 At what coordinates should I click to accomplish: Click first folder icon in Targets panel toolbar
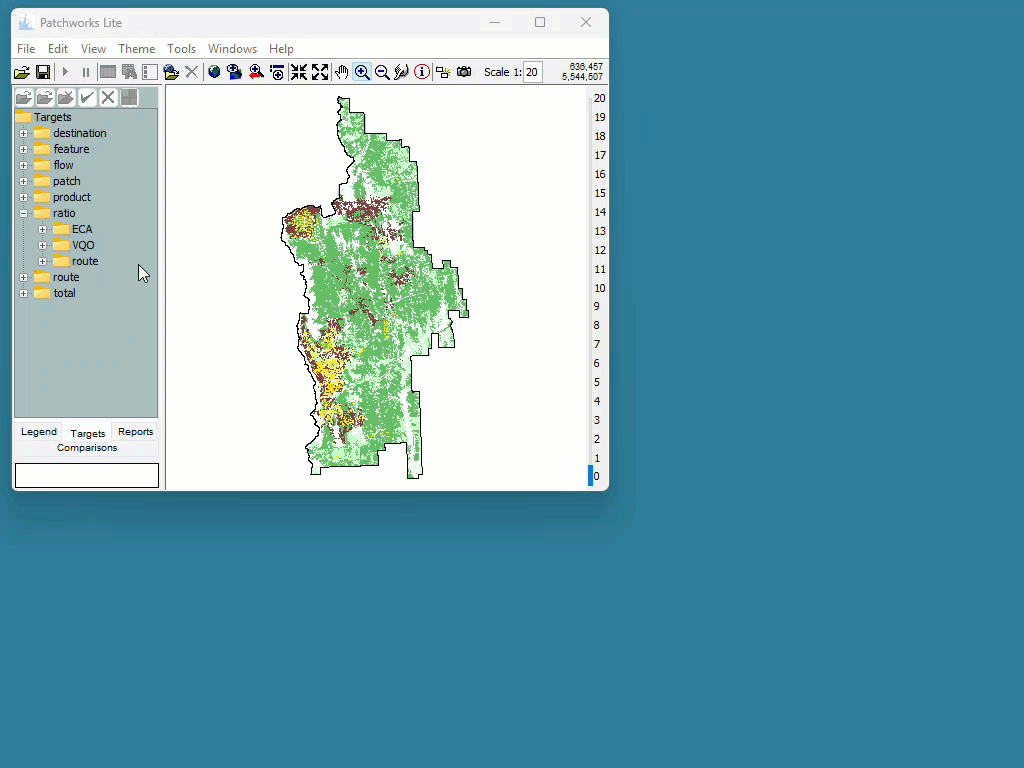point(24,98)
